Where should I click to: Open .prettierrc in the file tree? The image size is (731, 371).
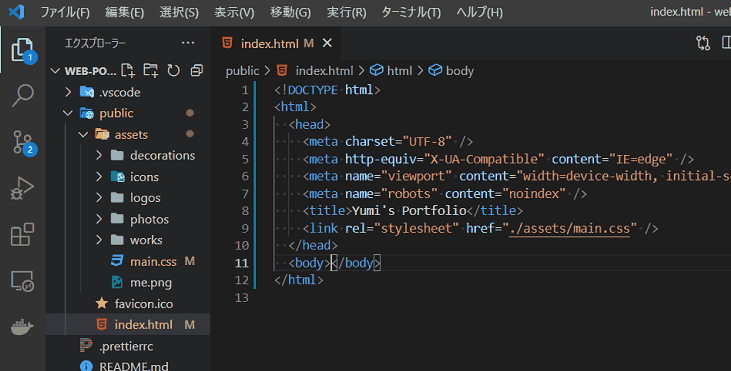[x=126, y=346]
